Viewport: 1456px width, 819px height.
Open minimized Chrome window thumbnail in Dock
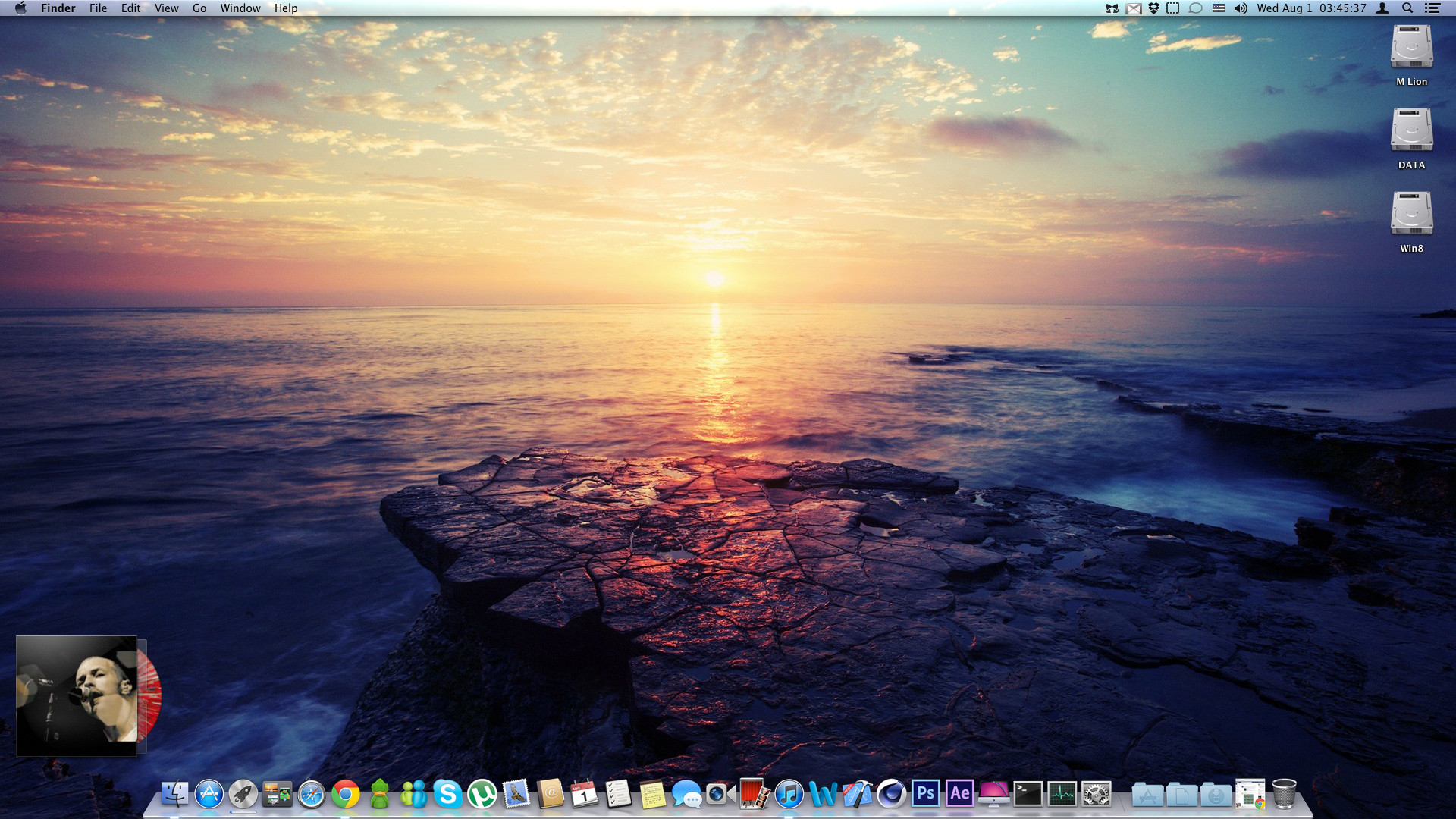[x=1250, y=794]
